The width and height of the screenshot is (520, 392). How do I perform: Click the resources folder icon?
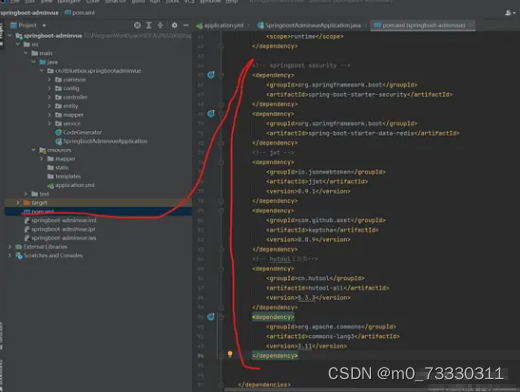pyautogui.click(x=43, y=150)
